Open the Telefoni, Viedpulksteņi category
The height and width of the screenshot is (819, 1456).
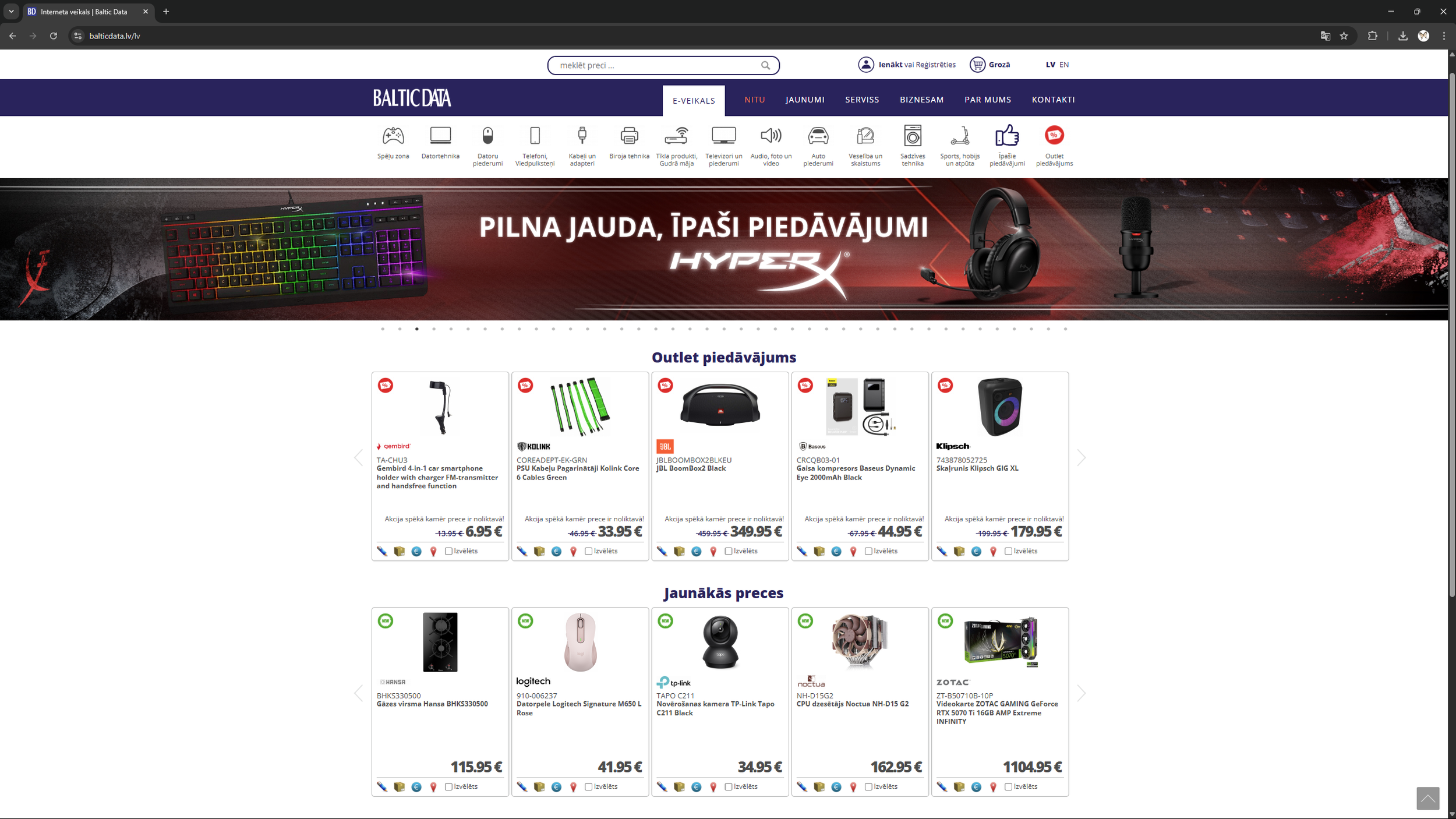[x=535, y=146]
